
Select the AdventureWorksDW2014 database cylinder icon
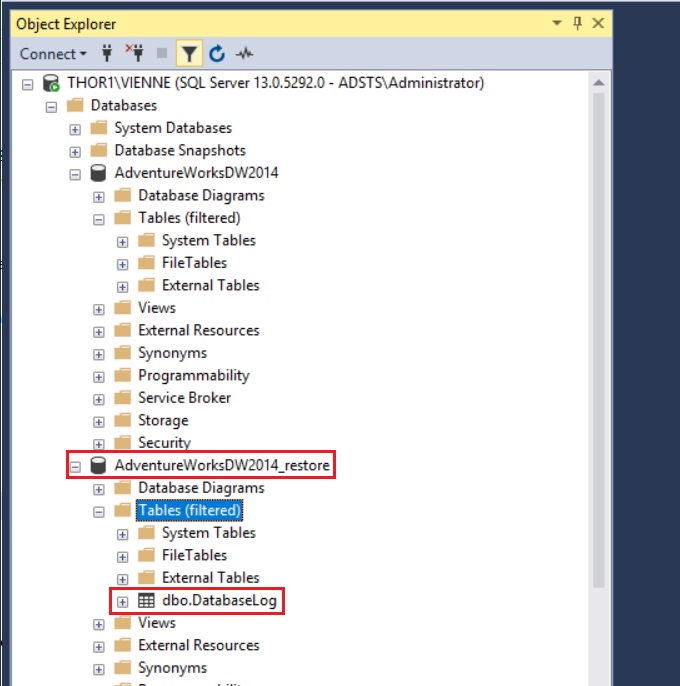98,173
